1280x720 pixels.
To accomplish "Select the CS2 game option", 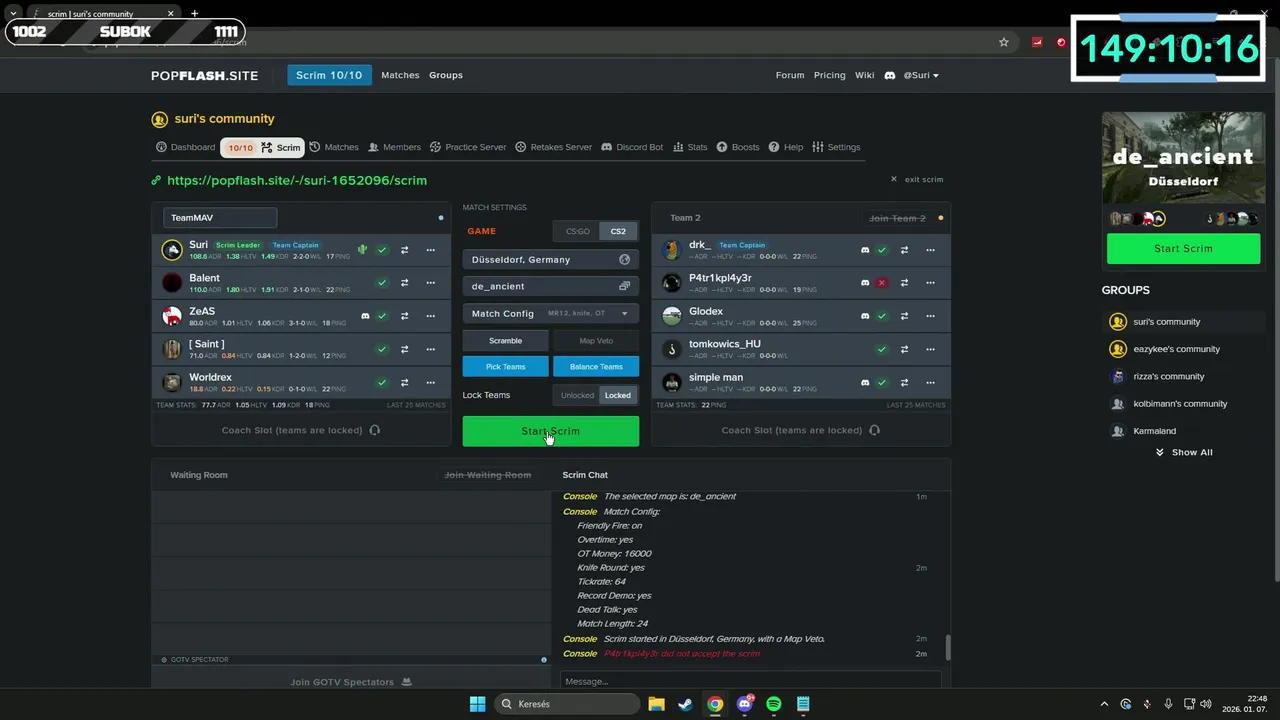I will [618, 231].
